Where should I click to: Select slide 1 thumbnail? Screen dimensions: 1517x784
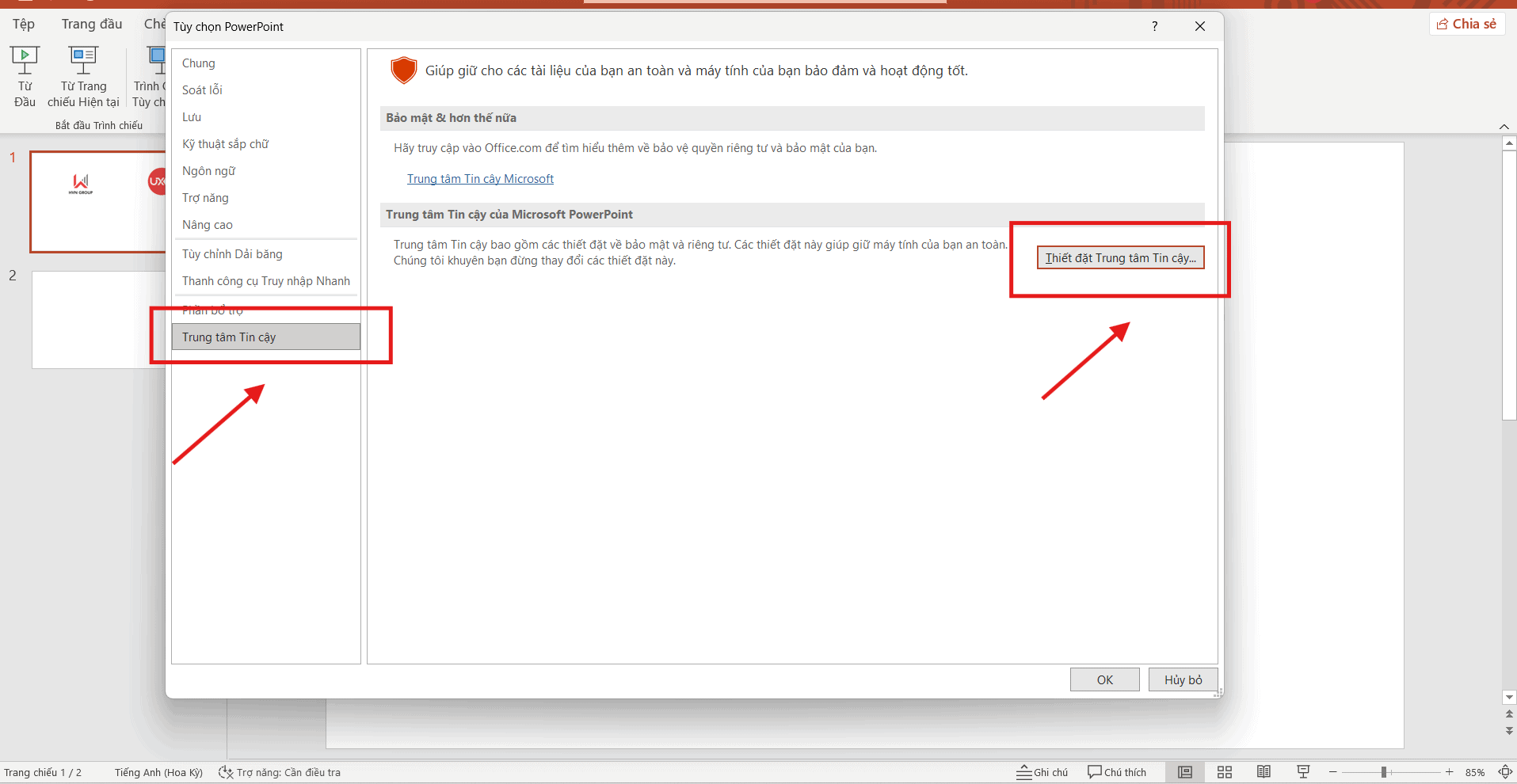click(98, 202)
